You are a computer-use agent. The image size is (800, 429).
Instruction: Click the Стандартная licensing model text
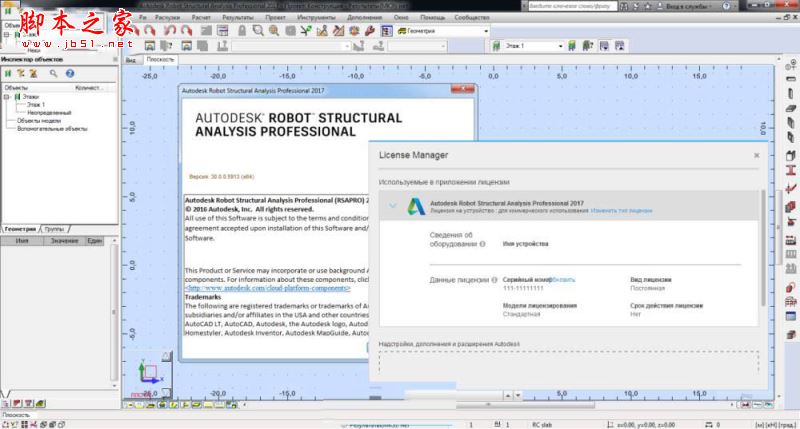[521, 314]
